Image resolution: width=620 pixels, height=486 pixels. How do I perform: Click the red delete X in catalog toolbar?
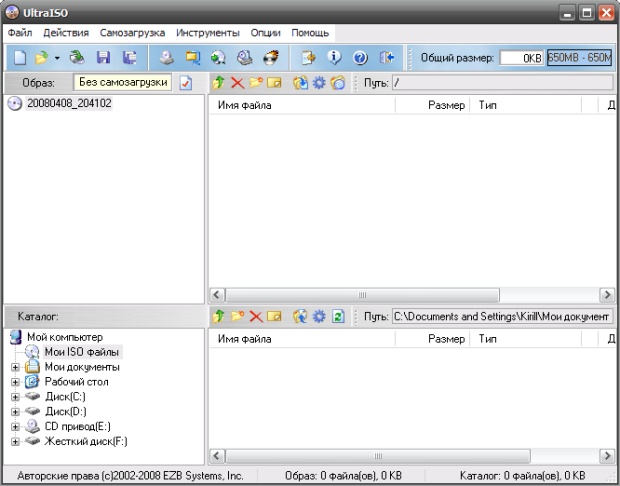pyautogui.click(x=256, y=317)
